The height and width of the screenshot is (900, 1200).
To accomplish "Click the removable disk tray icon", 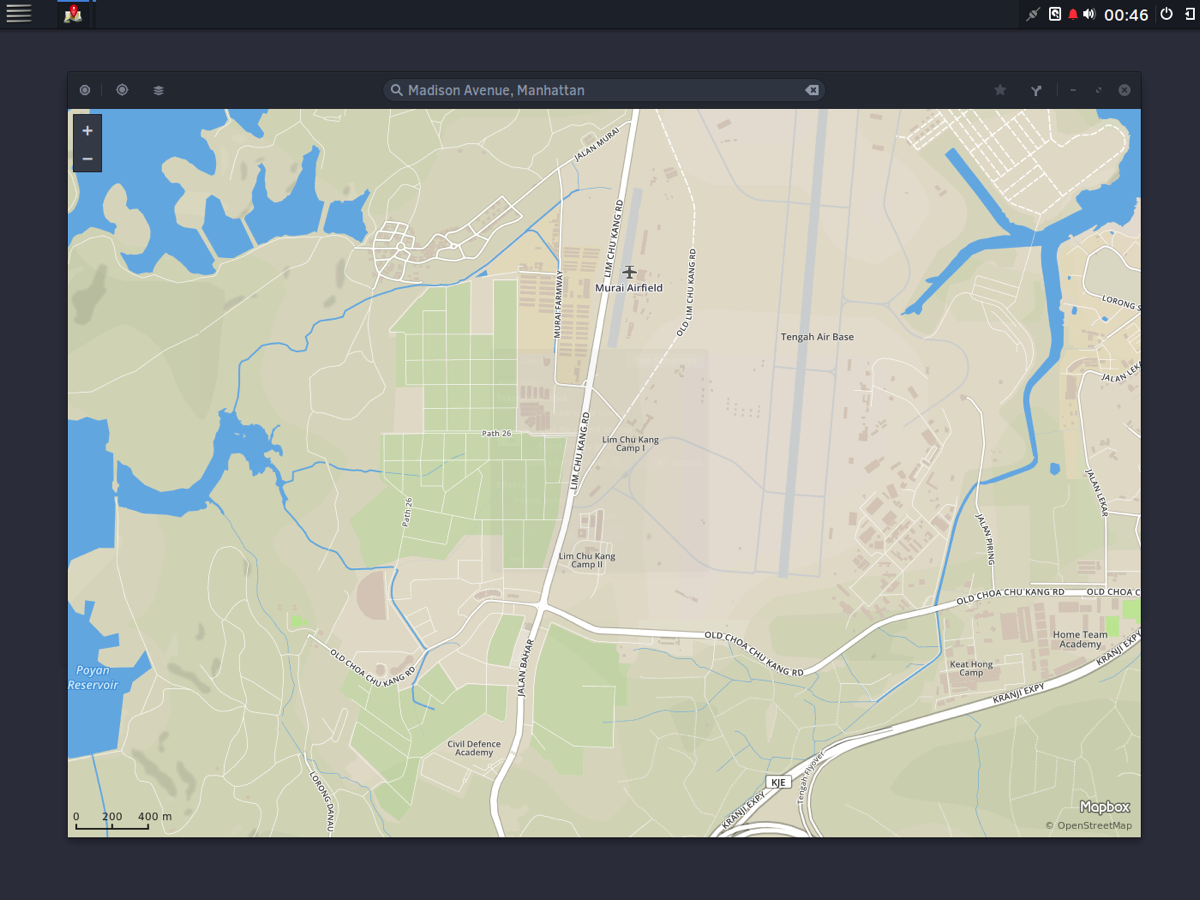I will [1054, 14].
